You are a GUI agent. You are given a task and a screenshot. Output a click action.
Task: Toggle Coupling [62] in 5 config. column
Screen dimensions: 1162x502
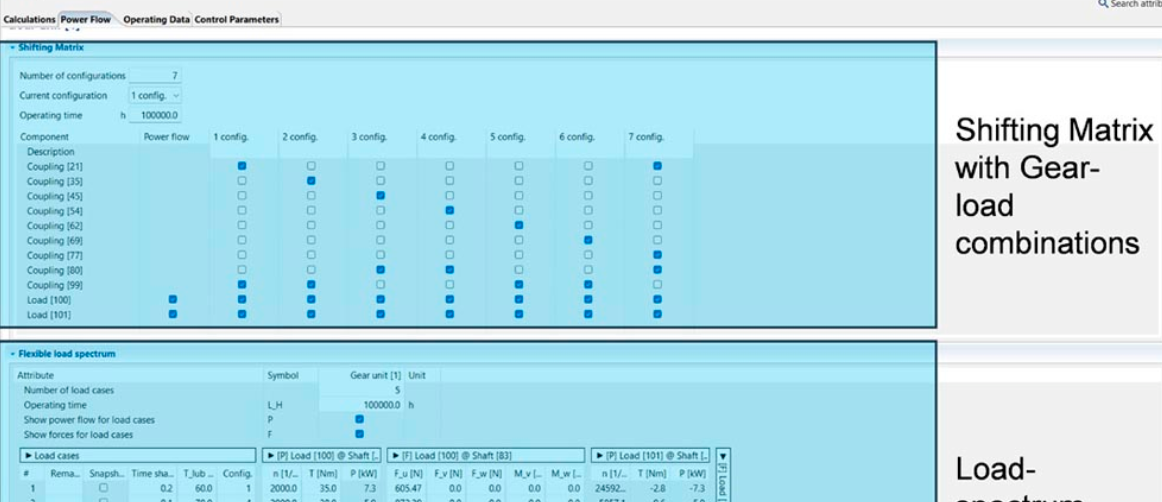coord(518,226)
